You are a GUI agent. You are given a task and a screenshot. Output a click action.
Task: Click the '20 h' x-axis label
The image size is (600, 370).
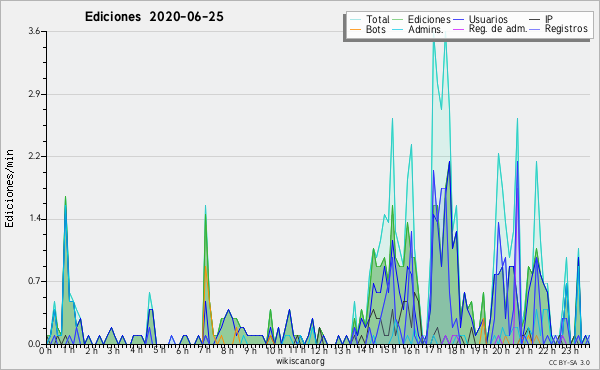point(502,350)
